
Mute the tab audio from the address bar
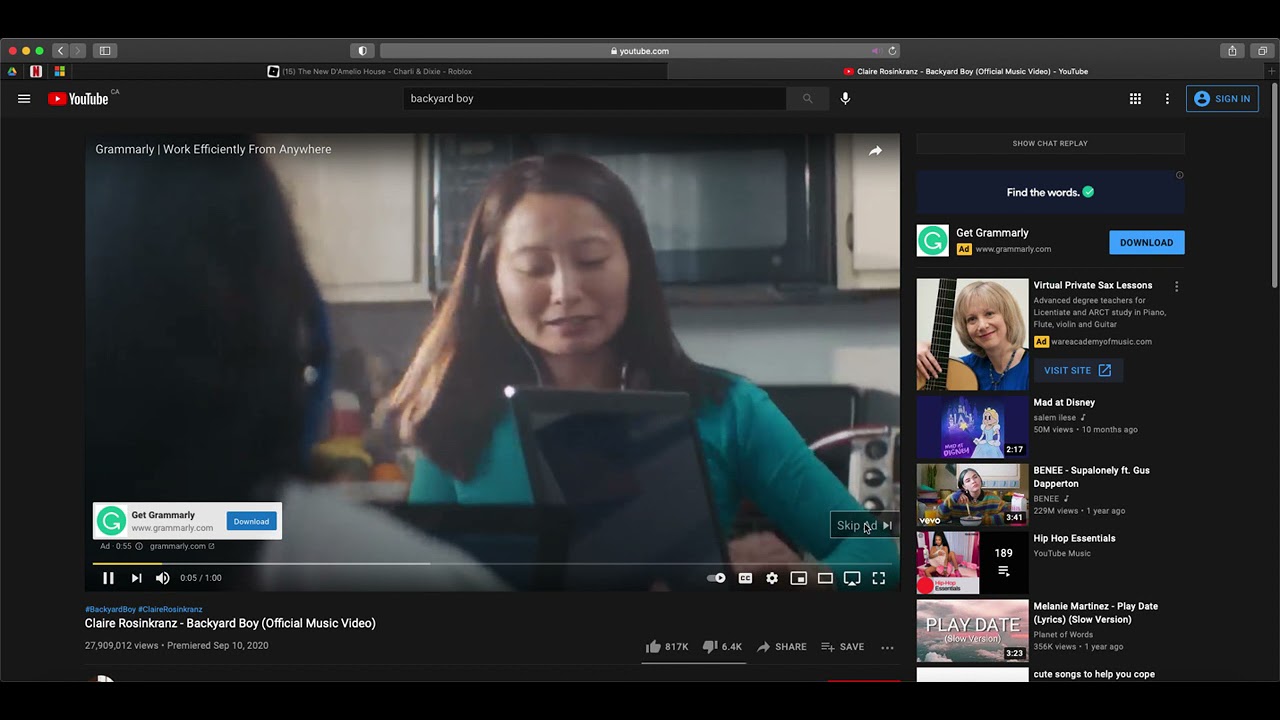point(876,51)
